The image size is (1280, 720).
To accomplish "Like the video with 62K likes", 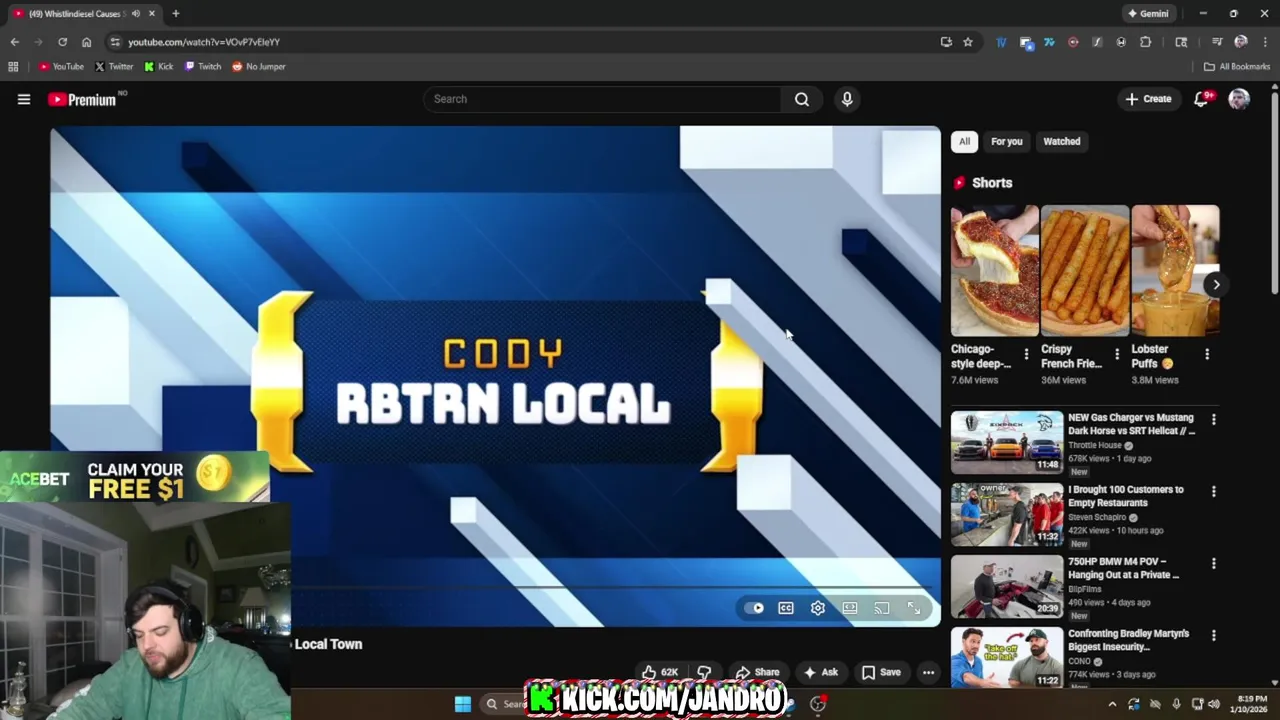I will (x=661, y=672).
